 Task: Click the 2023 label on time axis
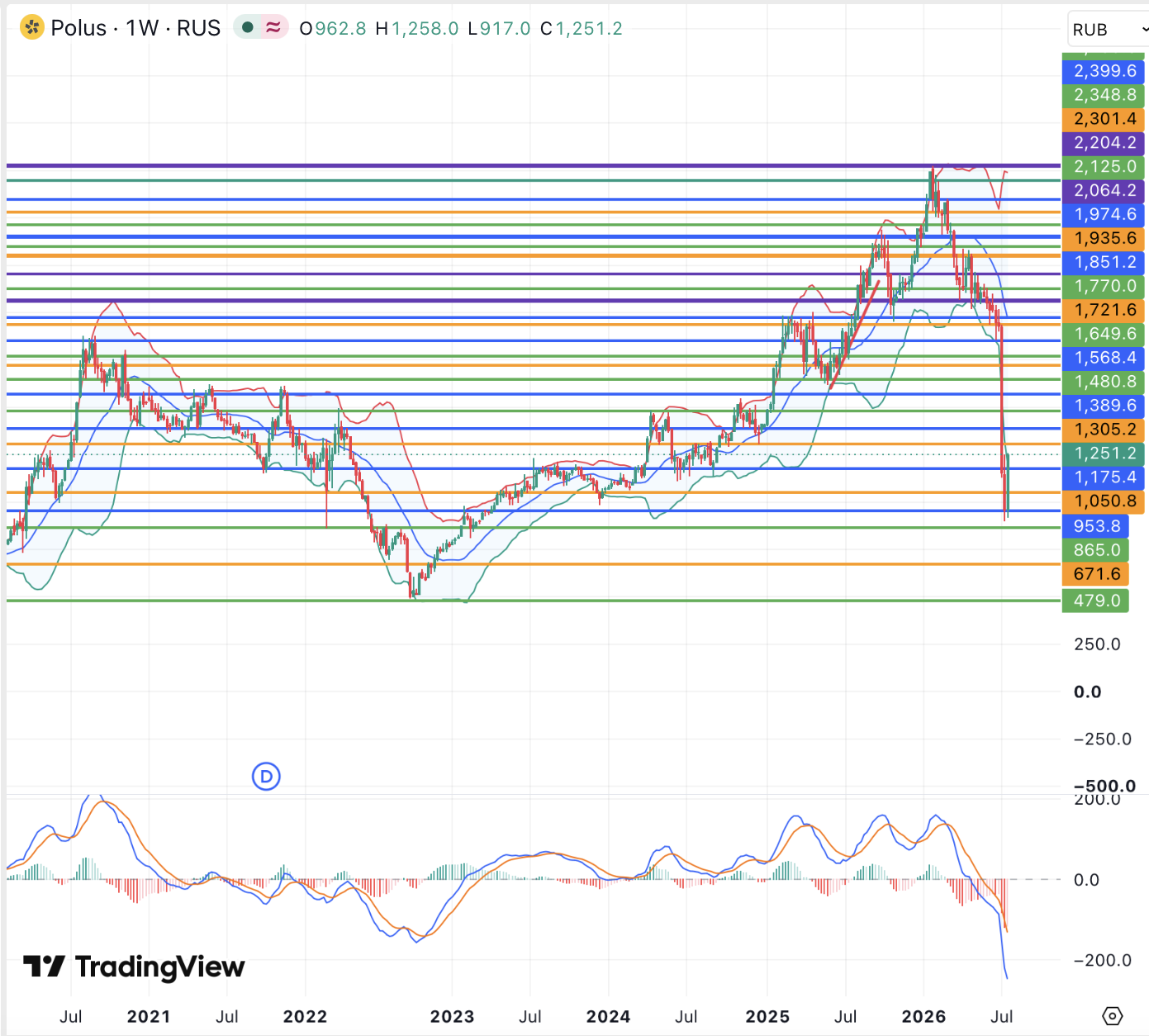[452, 1016]
